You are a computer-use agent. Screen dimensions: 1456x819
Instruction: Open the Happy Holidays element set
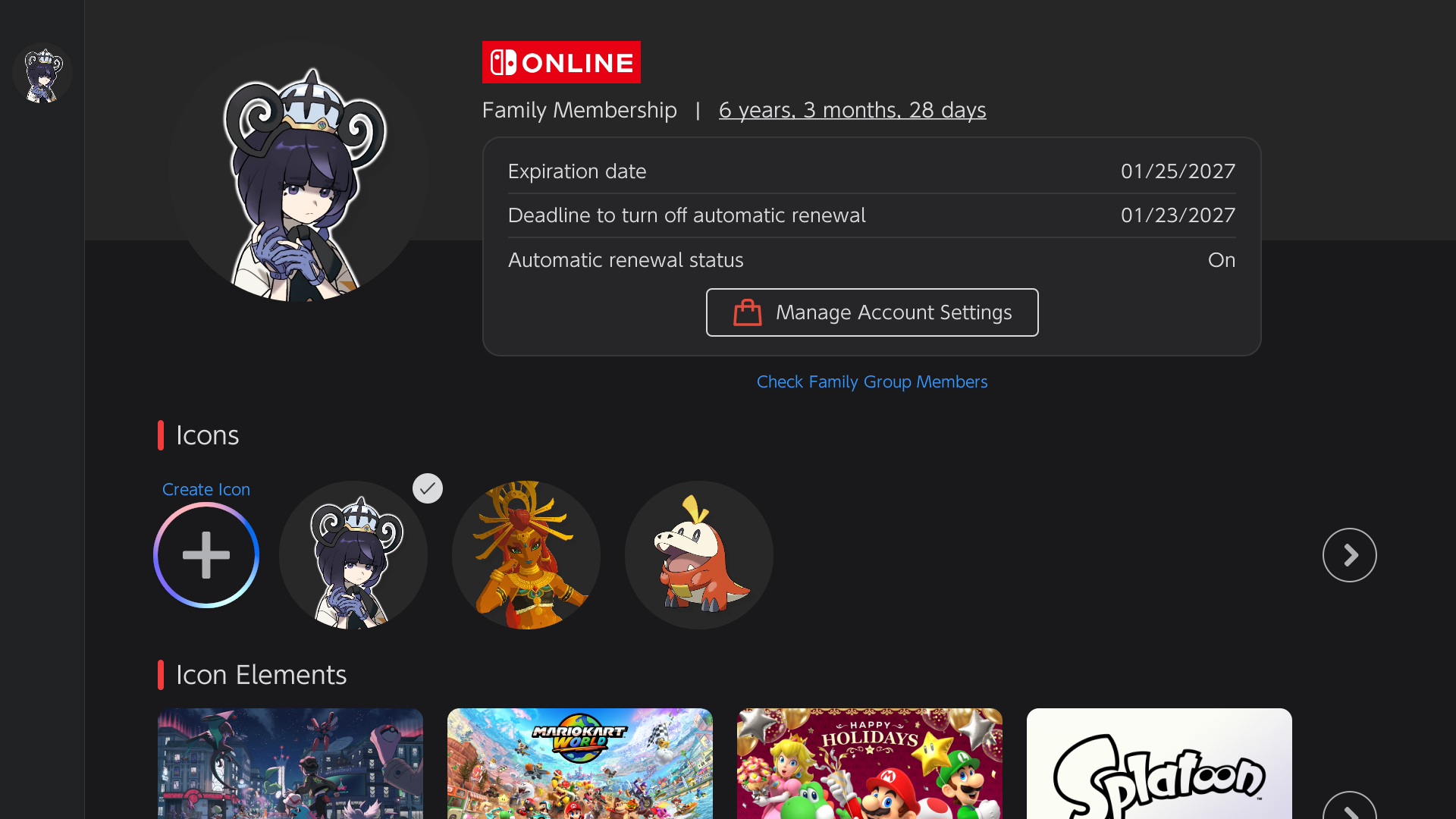[x=870, y=764]
